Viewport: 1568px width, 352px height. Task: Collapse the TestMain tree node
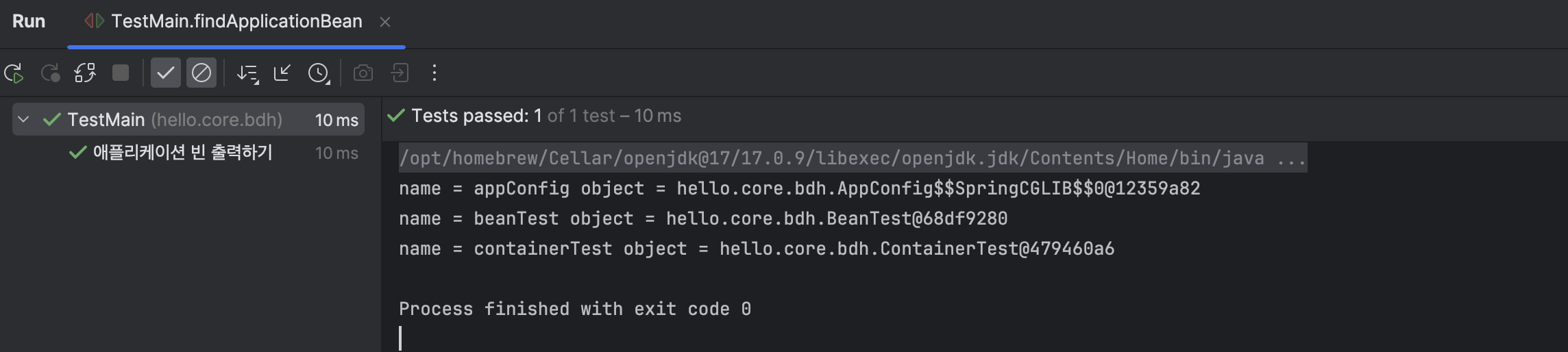point(24,120)
